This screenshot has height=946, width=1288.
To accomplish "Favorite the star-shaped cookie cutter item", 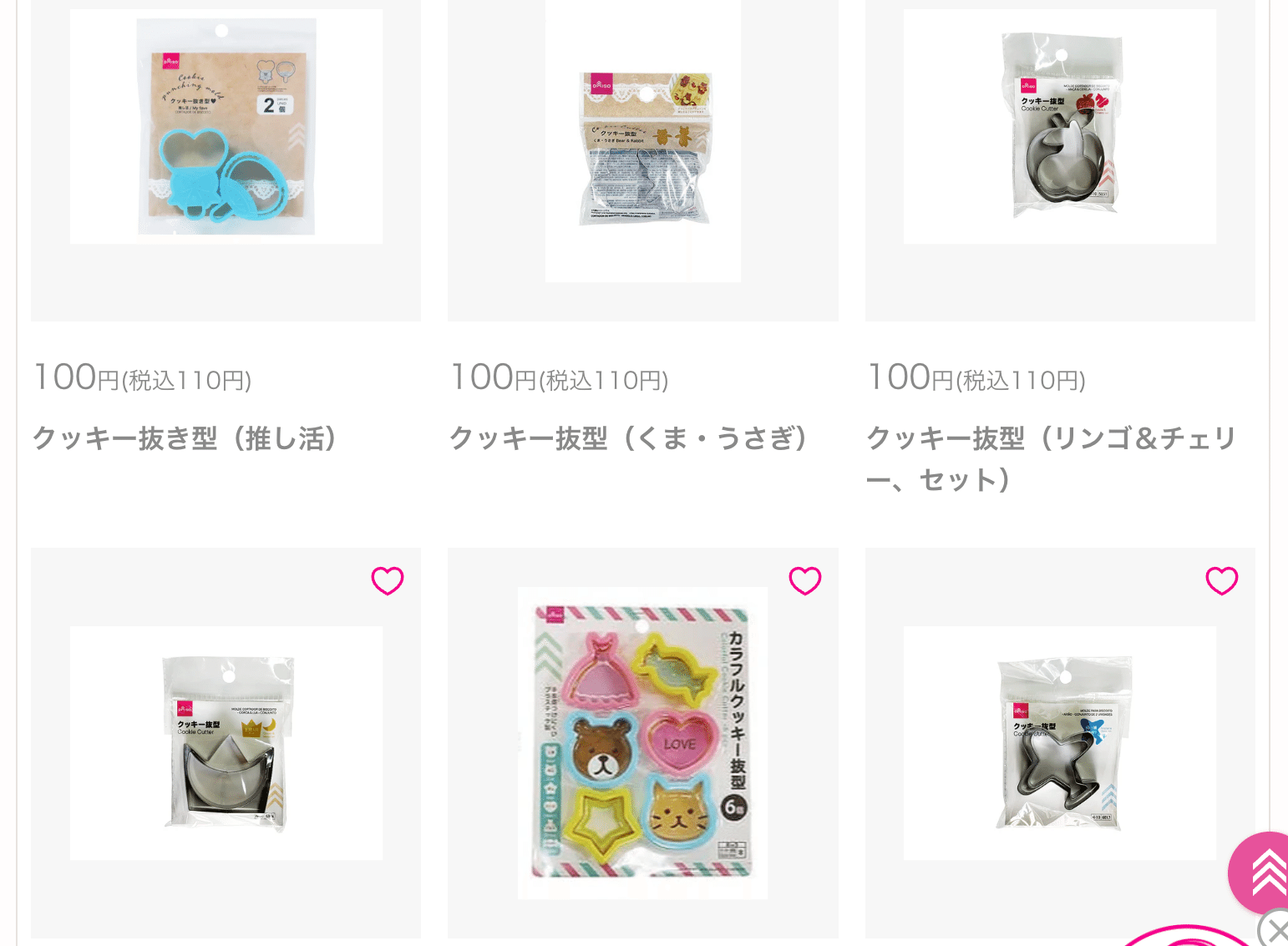I will 1222,580.
